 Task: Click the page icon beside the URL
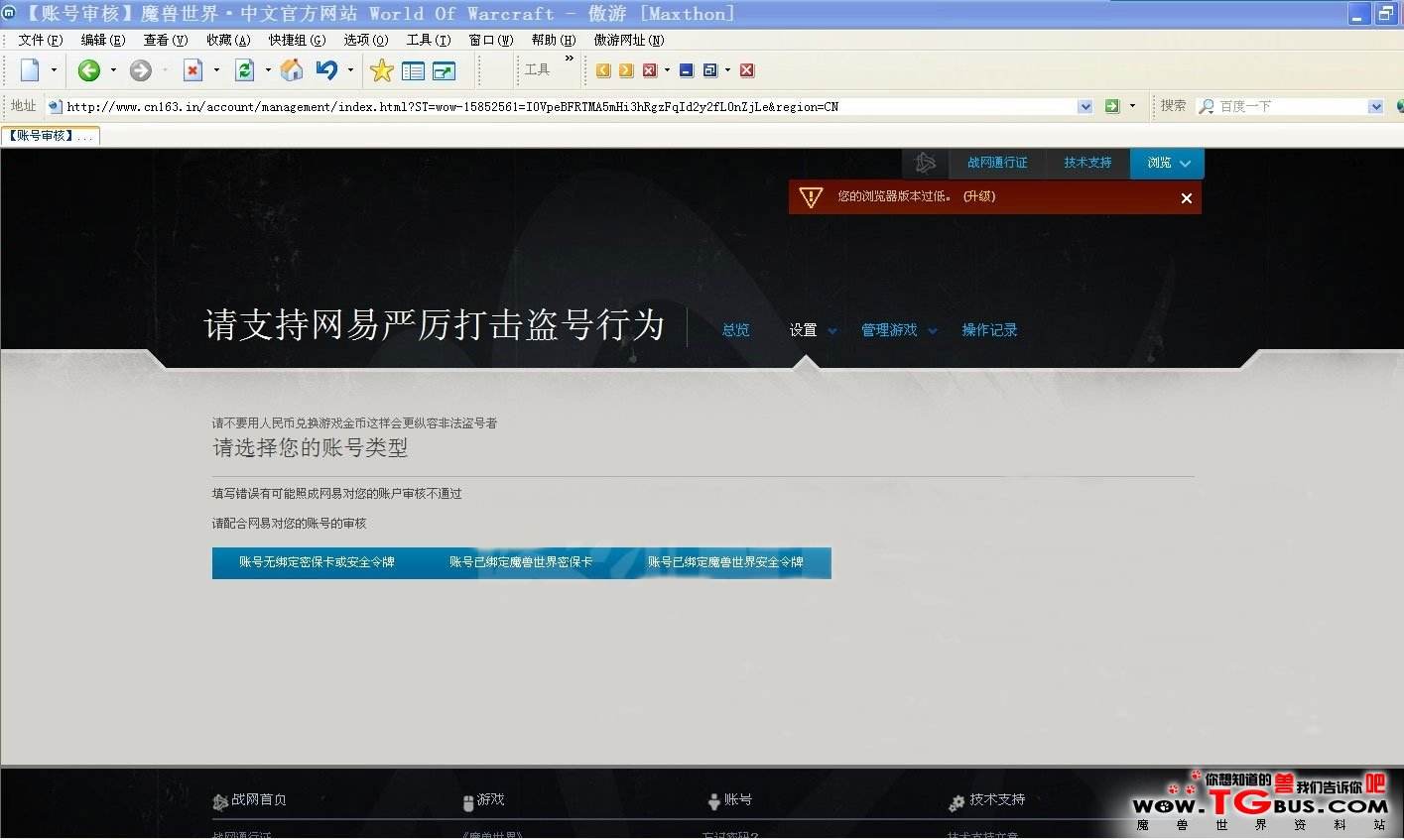pyautogui.click(x=56, y=106)
